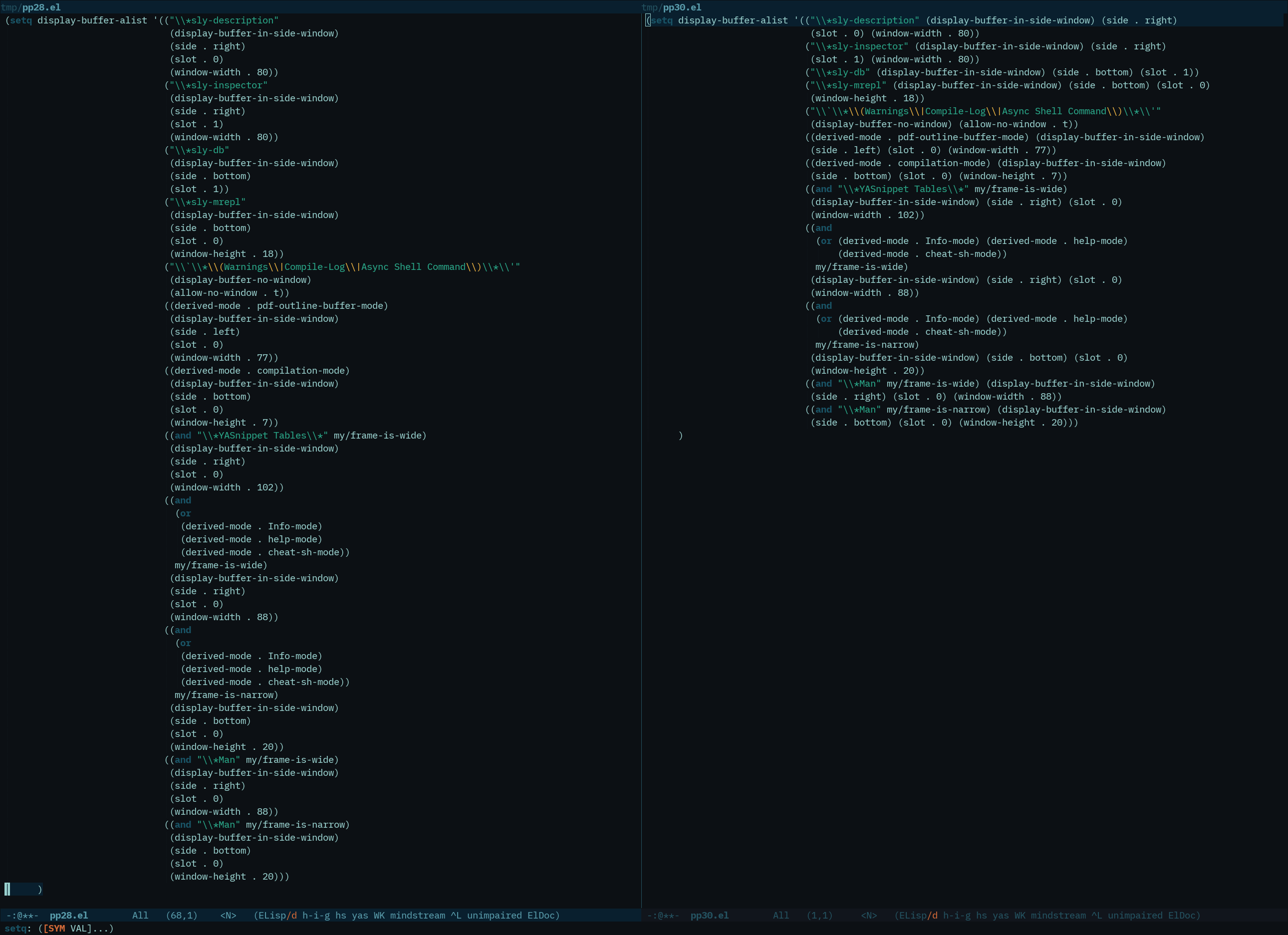Click (window-width . 77)) in pp30.el
1288x935 pixels.
(1002, 150)
